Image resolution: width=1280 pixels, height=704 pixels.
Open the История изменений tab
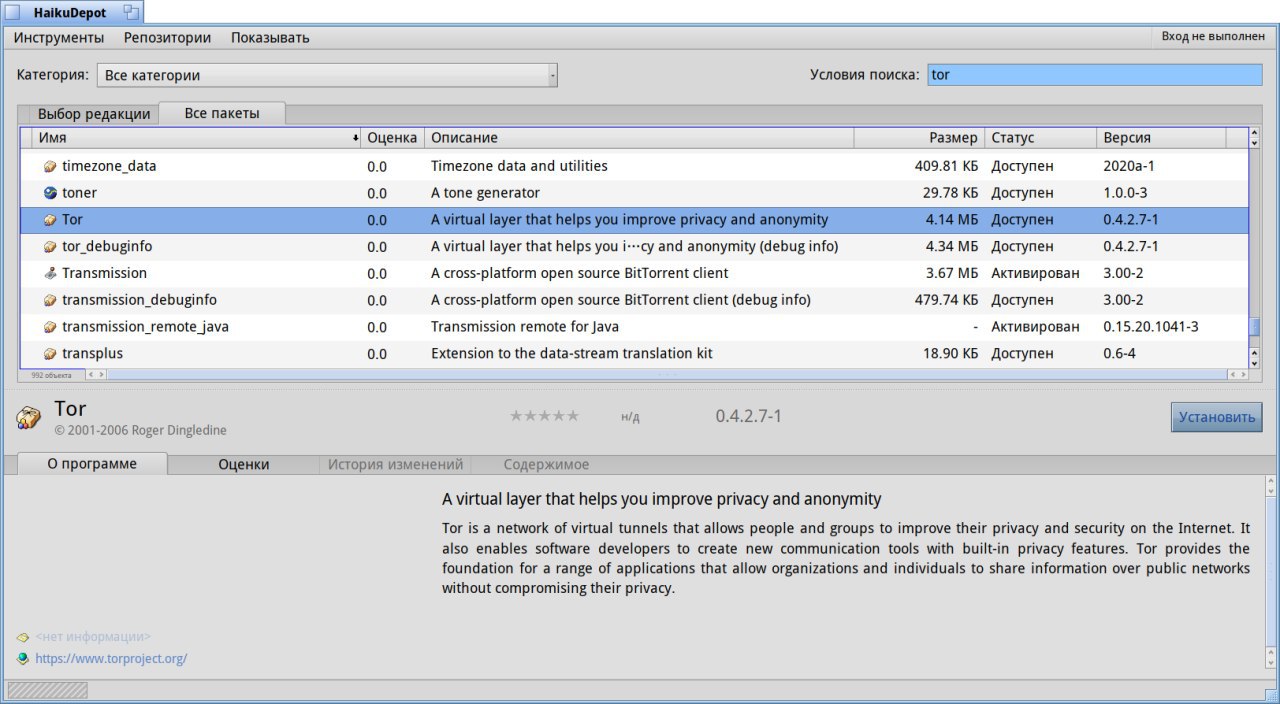click(396, 464)
